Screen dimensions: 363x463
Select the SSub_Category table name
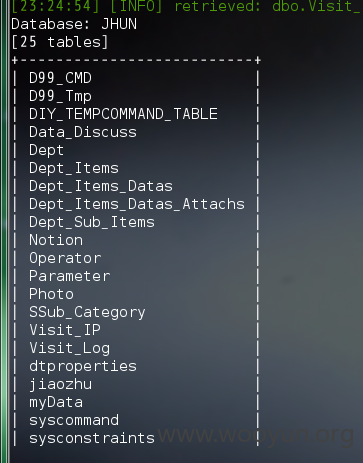pyautogui.click(x=87, y=312)
